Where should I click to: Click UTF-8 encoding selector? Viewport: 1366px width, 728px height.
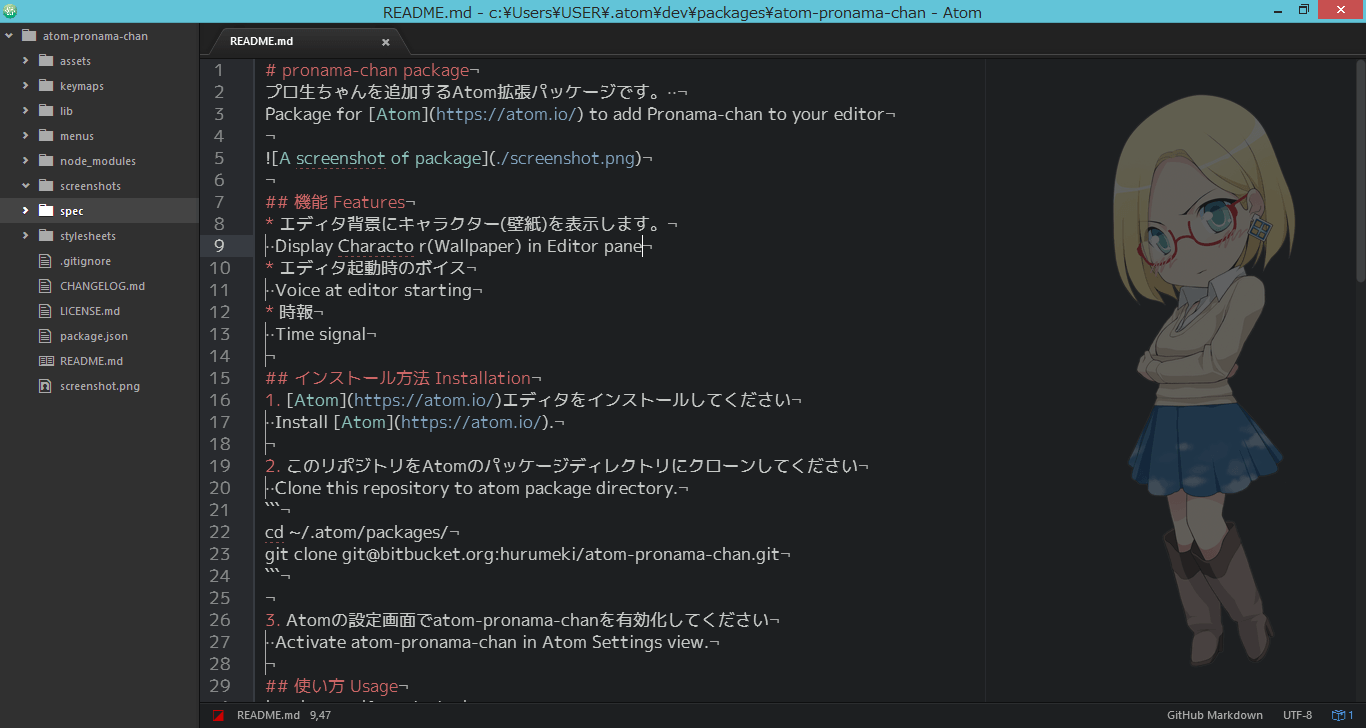(x=1297, y=715)
